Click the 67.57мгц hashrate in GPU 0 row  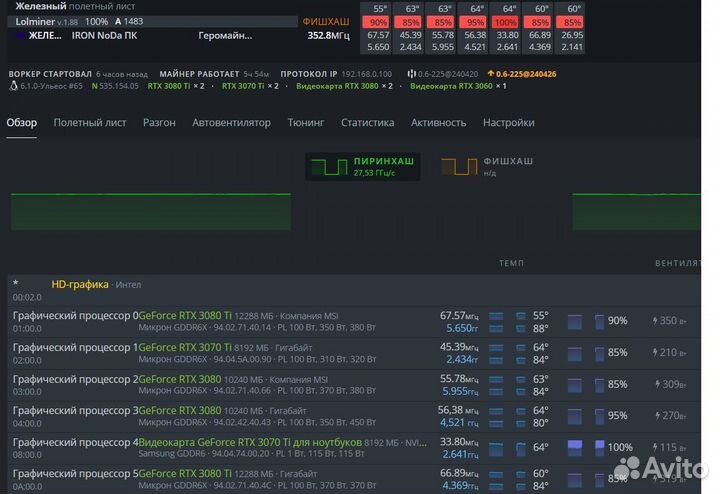(x=459, y=315)
